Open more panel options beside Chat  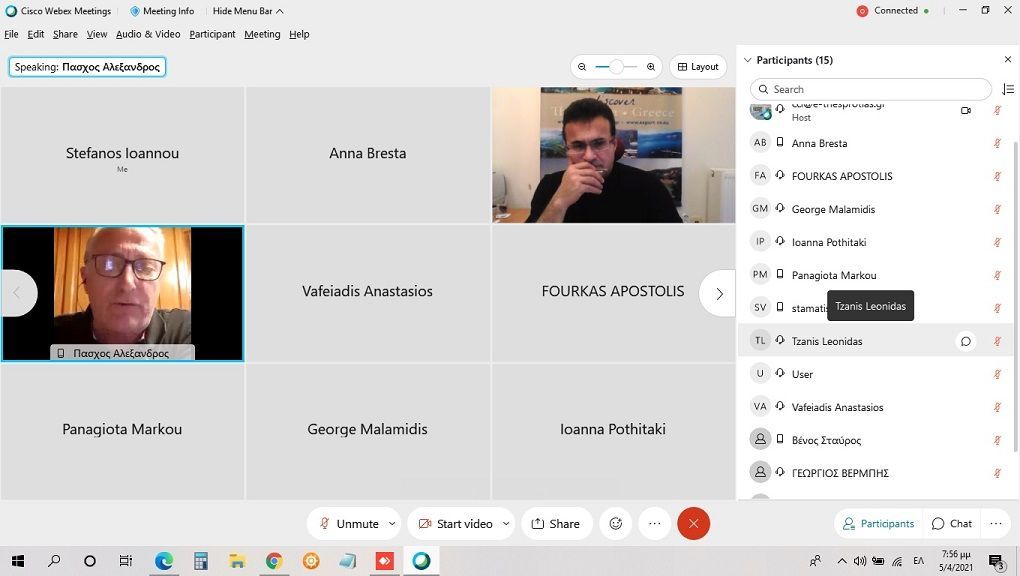coord(995,524)
